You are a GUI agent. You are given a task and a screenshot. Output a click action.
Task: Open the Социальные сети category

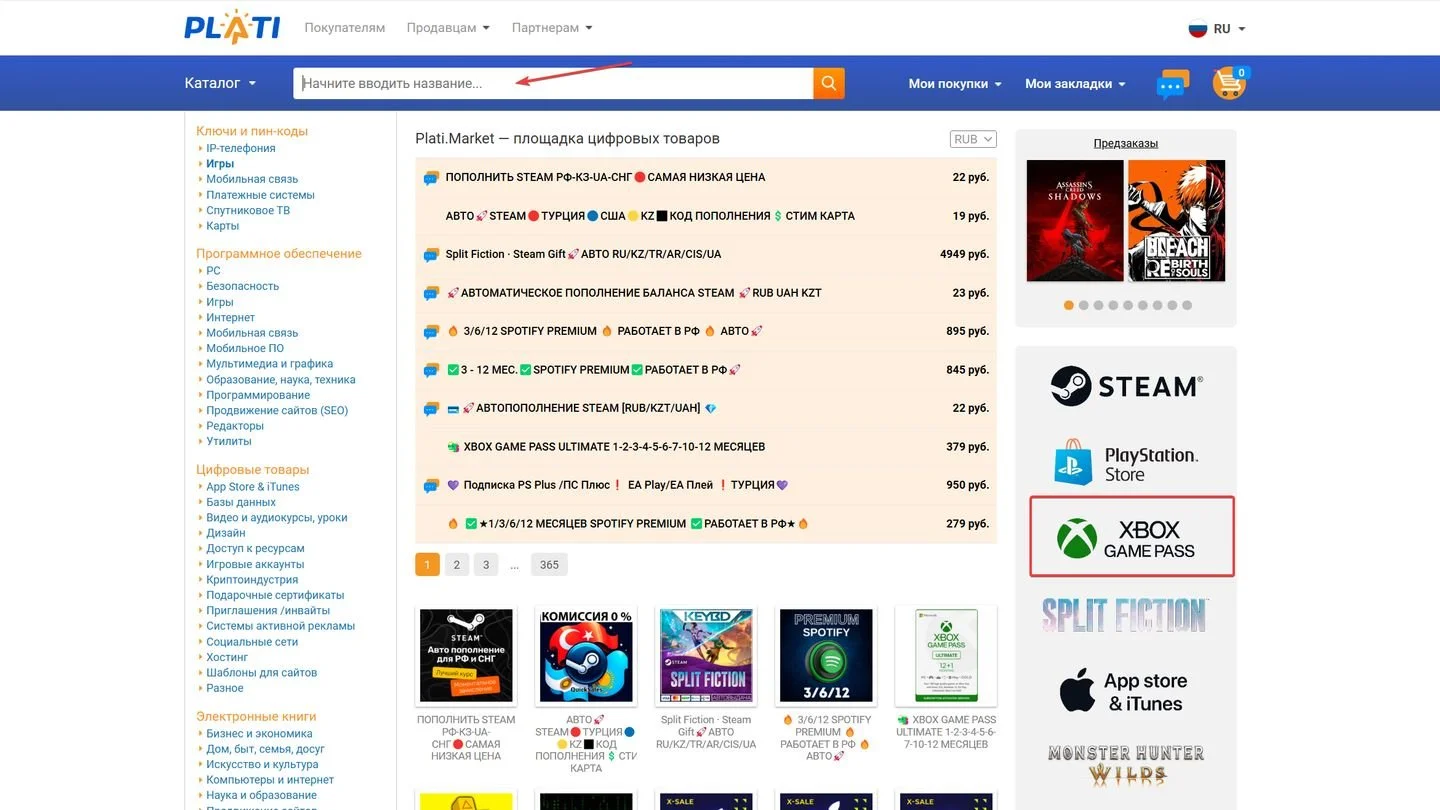click(252, 642)
